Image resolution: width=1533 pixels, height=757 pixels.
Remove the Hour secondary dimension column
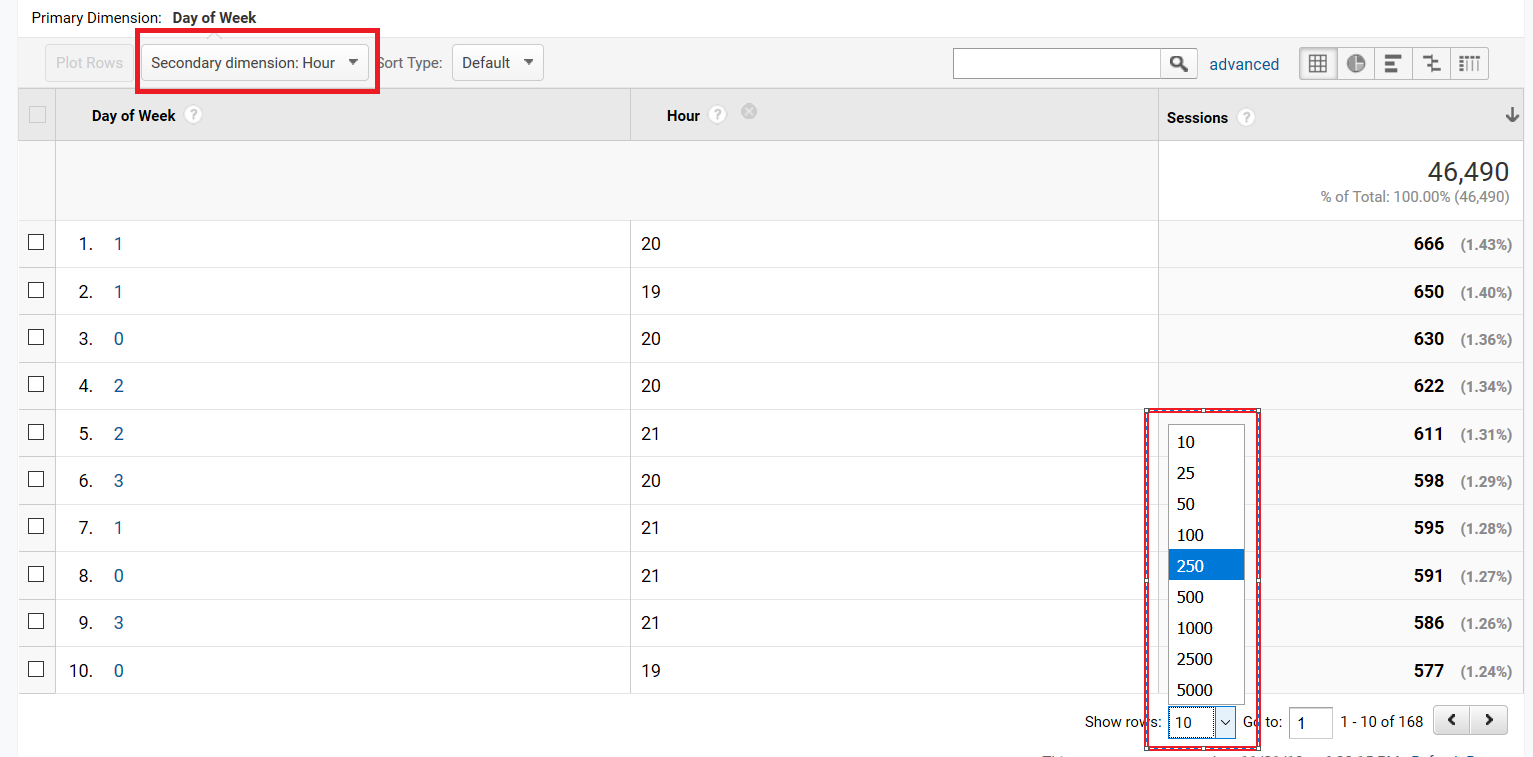(x=749, y=112)
